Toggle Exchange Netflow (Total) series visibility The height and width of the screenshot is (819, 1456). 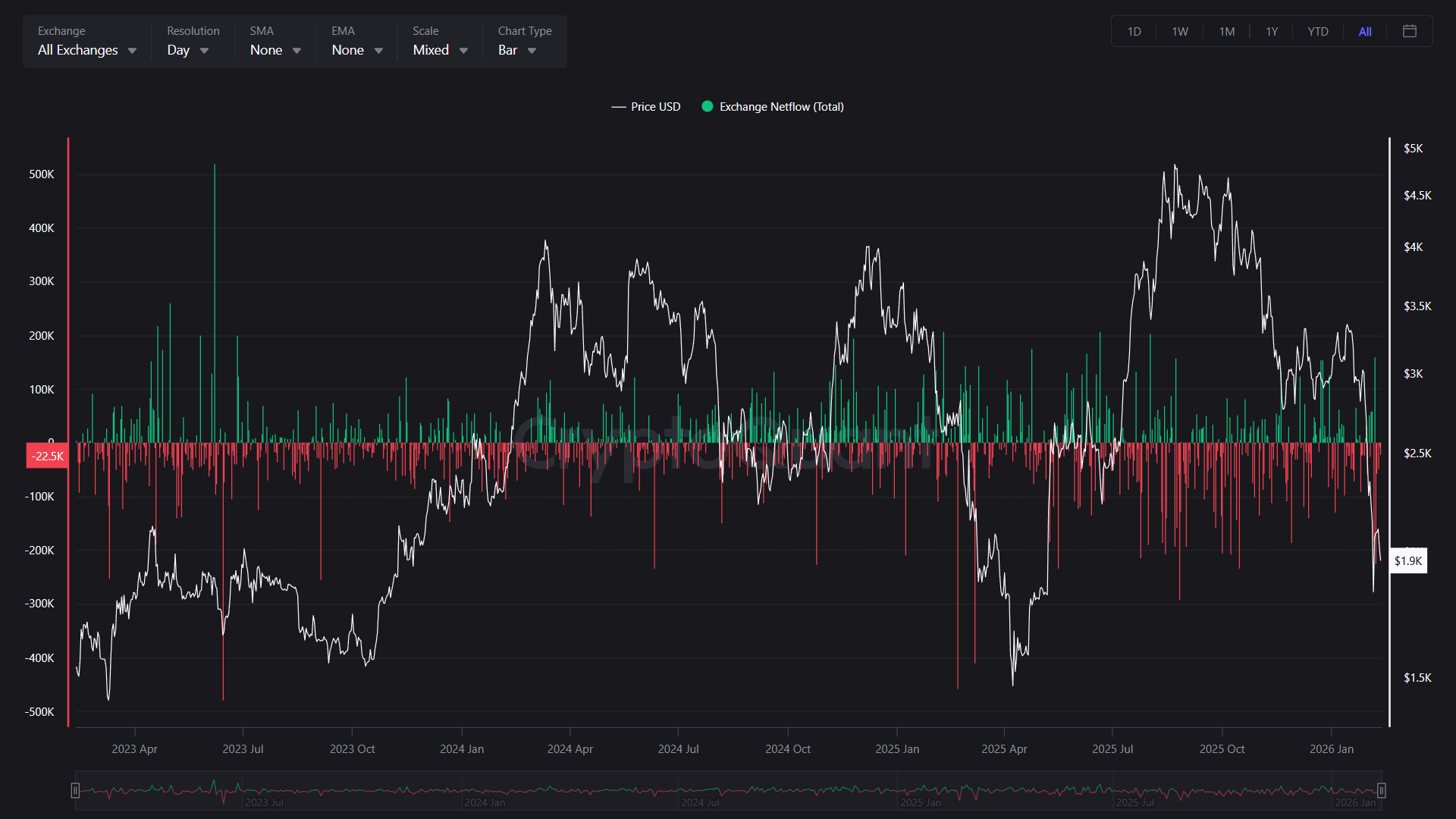[x=781, y=107]
